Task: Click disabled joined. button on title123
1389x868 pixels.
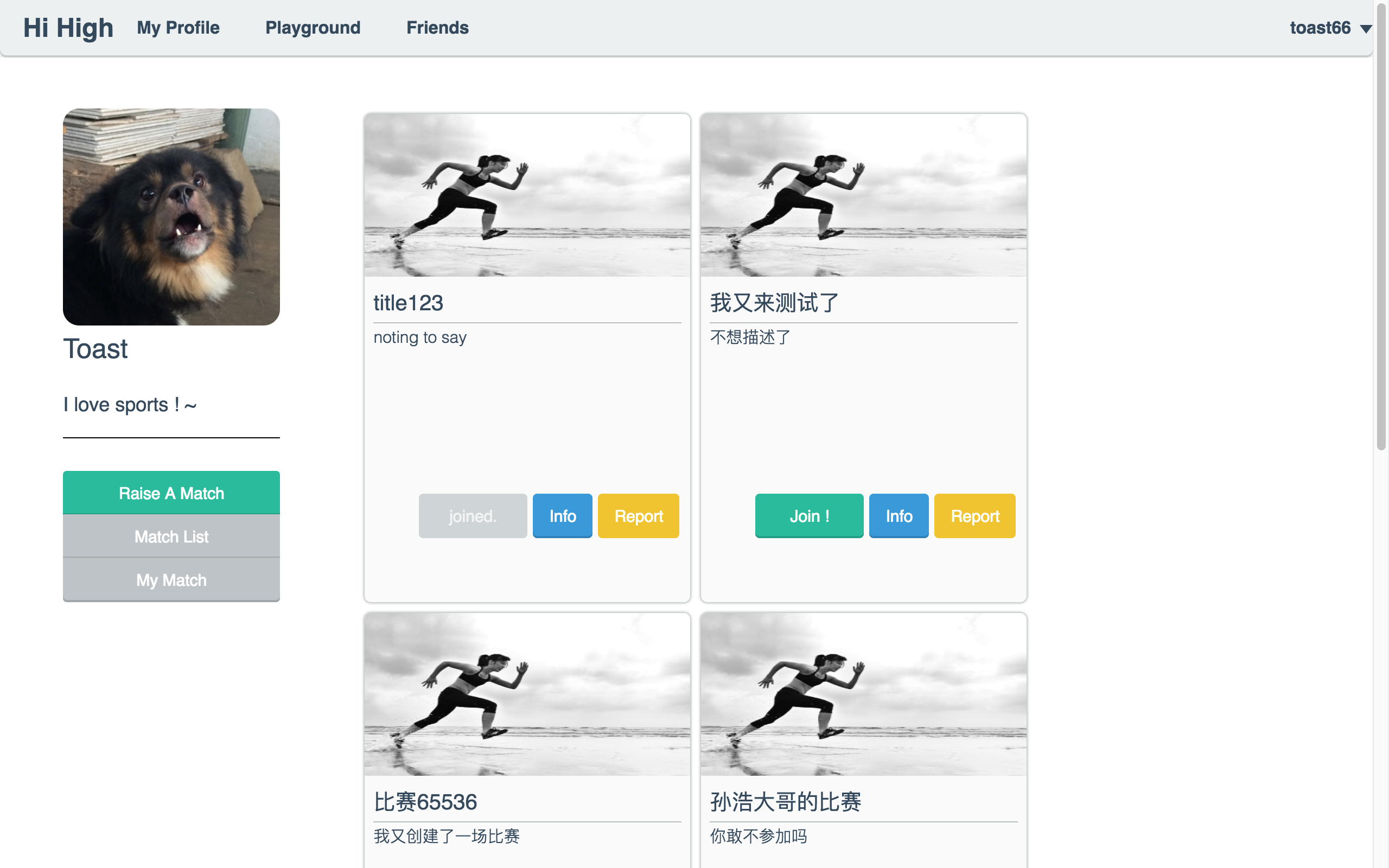Action: click(x=473, y=515)
